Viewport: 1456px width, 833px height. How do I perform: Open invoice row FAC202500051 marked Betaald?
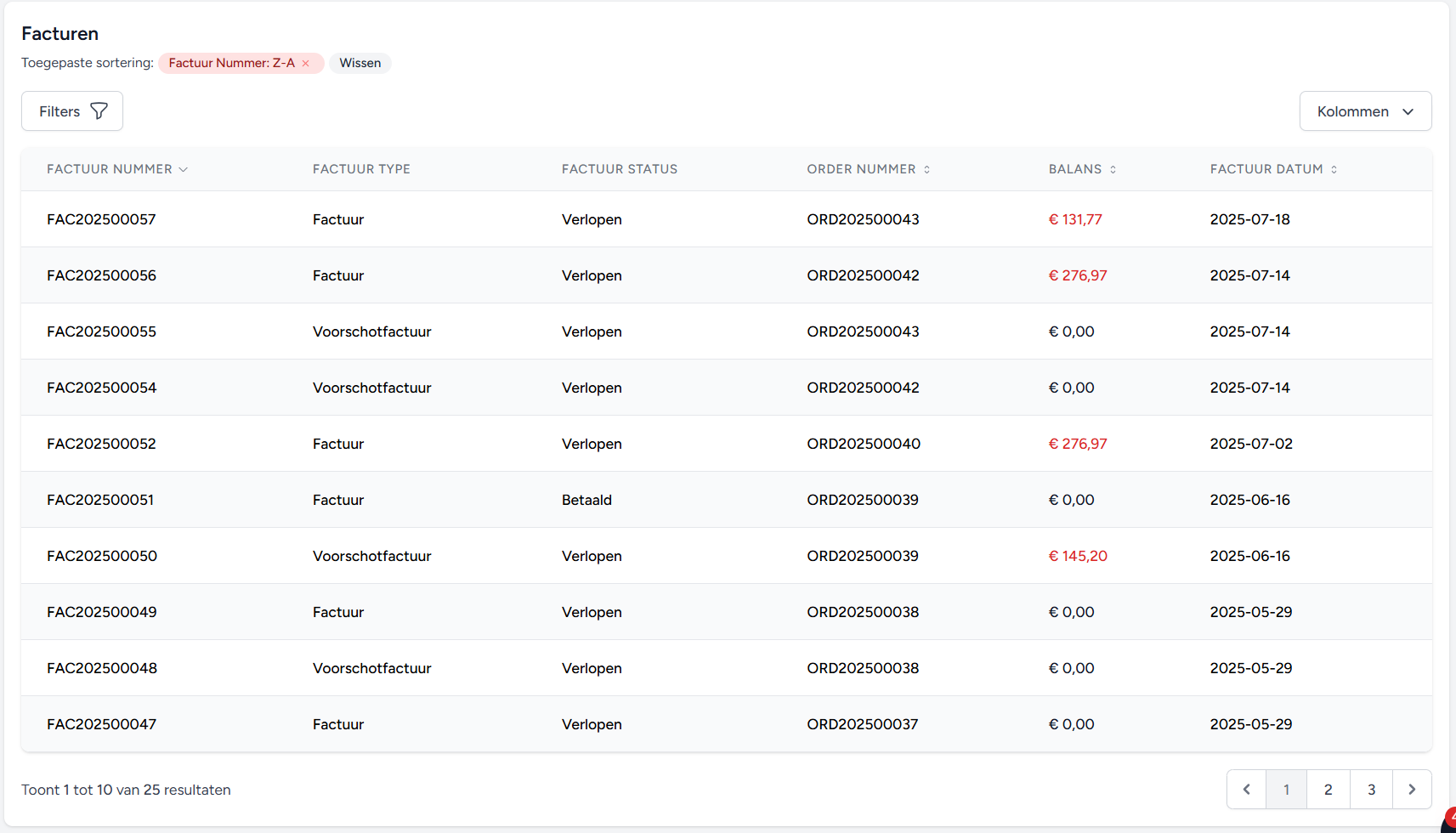point(100,500)
